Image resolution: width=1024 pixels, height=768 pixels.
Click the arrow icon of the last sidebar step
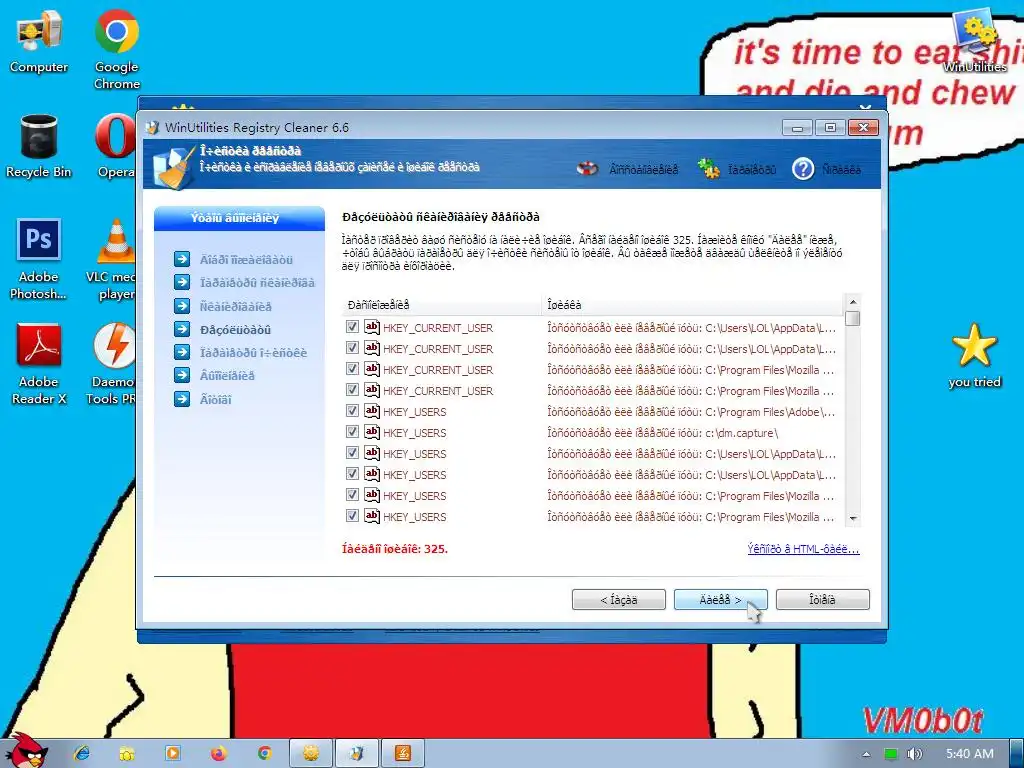(182, 399)
